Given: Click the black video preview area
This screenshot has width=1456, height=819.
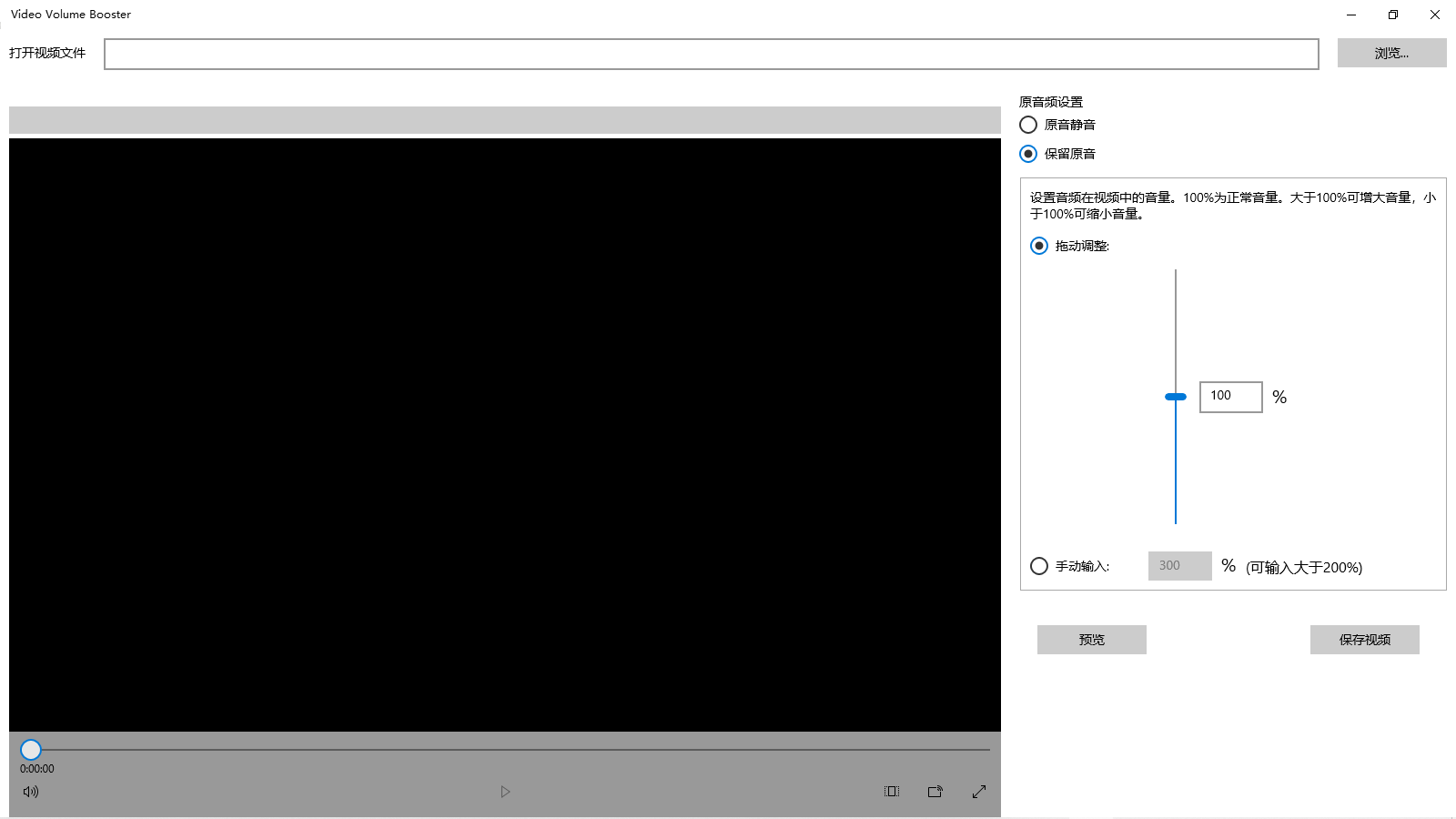Looking at the screenshot, I should (x=505, y=435).
